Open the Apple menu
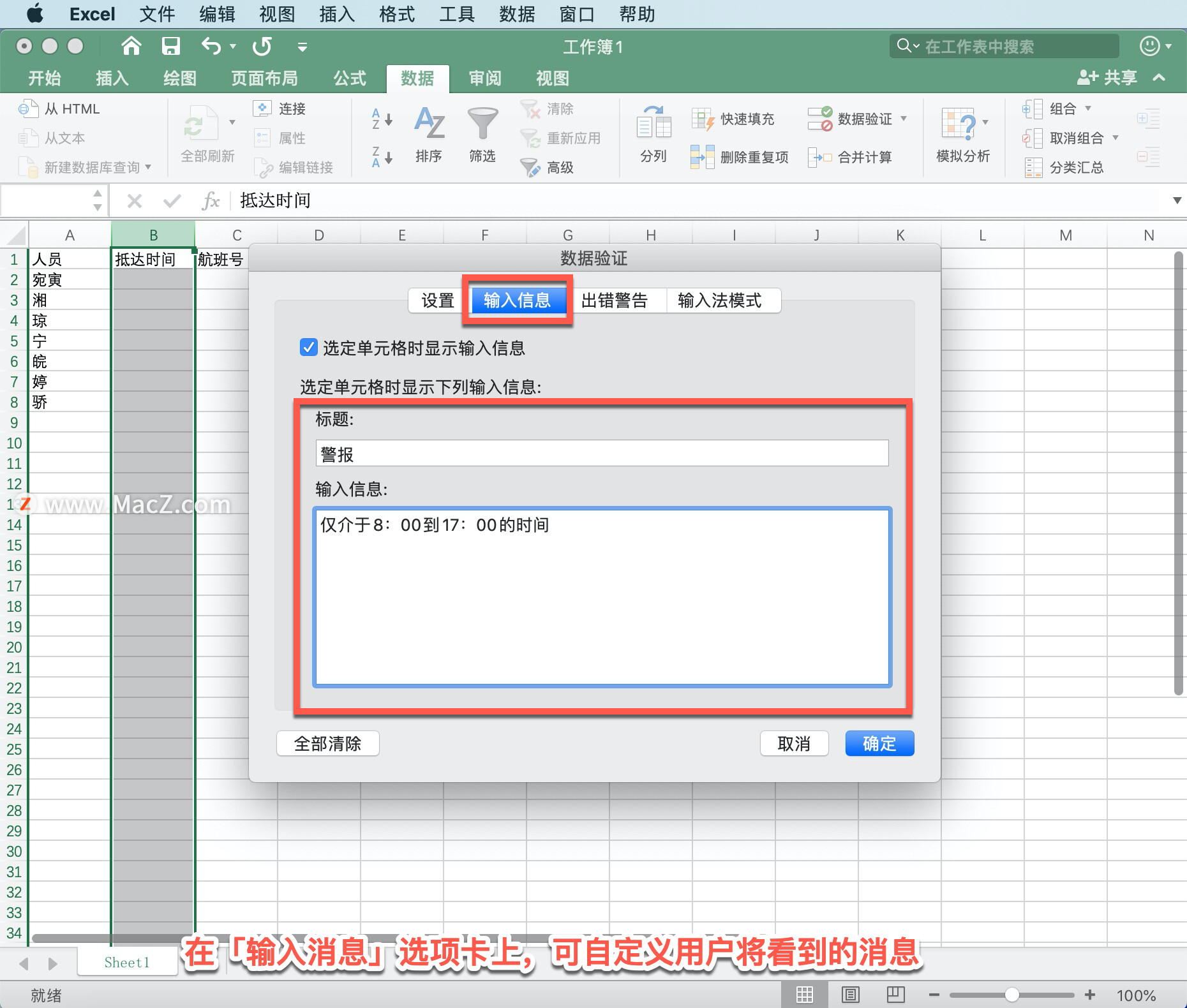The image size is (1187, 1008). point(36,13)
